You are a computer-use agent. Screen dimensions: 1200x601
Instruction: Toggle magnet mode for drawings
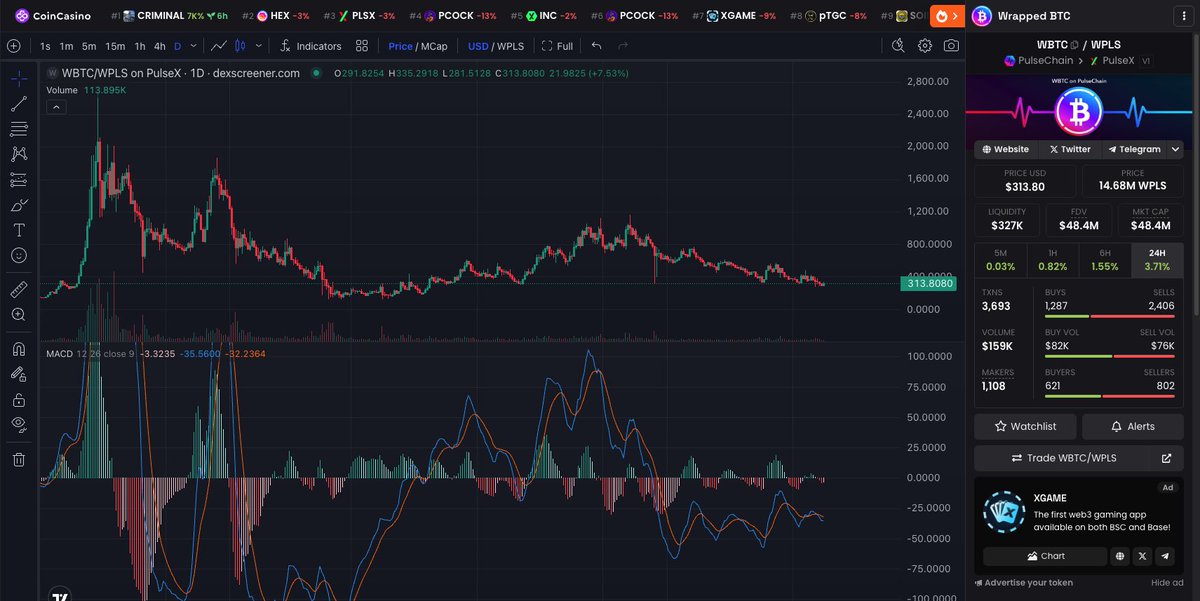pos(18,349)
